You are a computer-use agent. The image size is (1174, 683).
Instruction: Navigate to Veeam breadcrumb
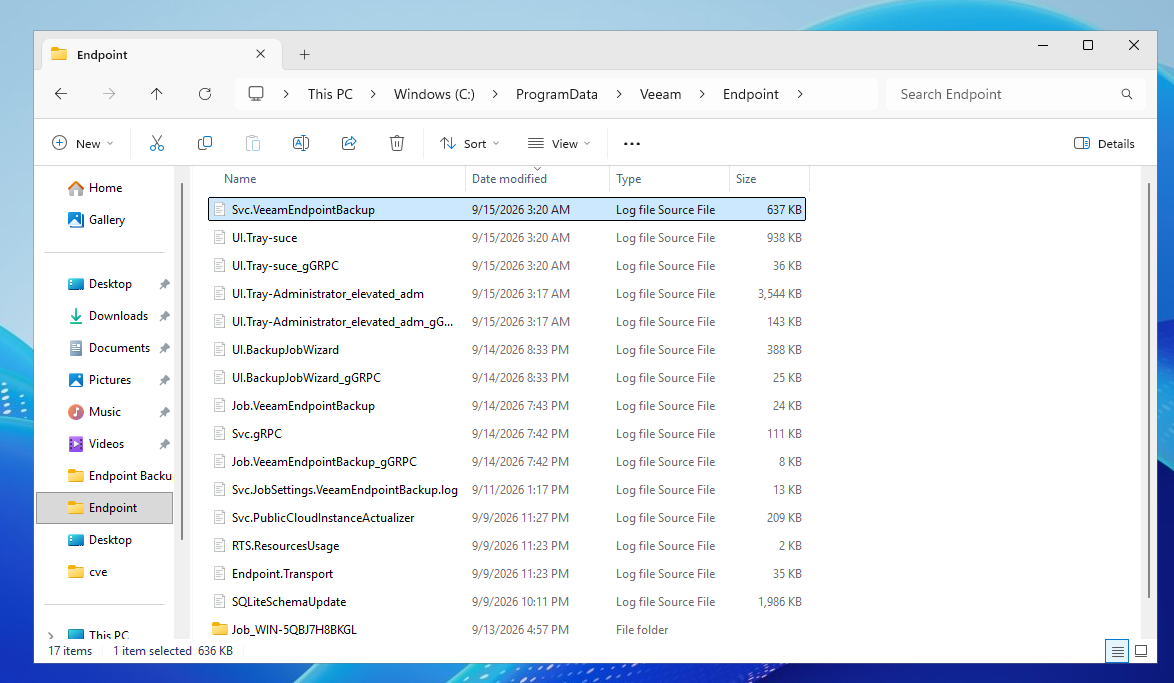point(660,94)
